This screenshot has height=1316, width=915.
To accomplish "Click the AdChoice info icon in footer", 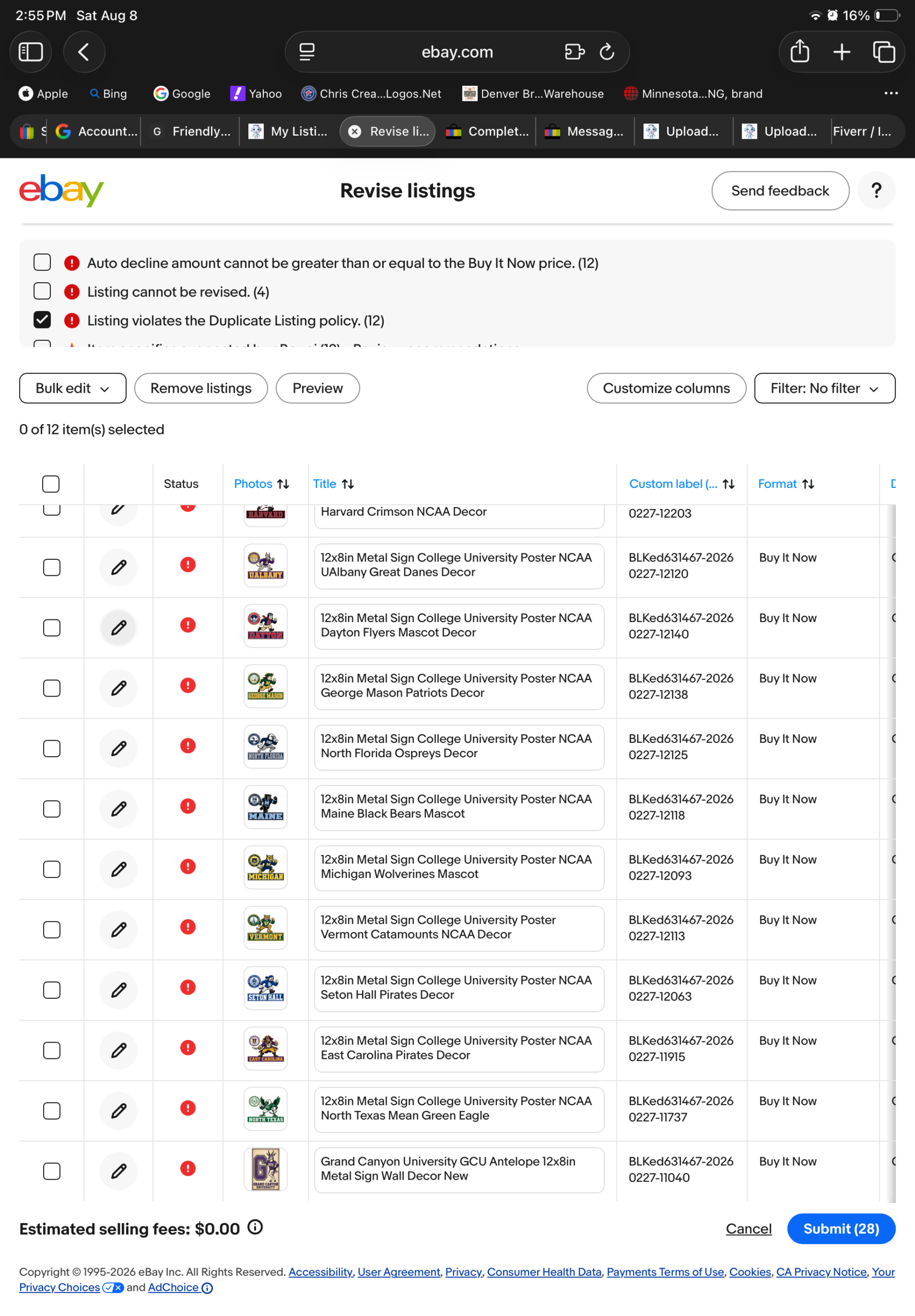I will point(208,1287).
